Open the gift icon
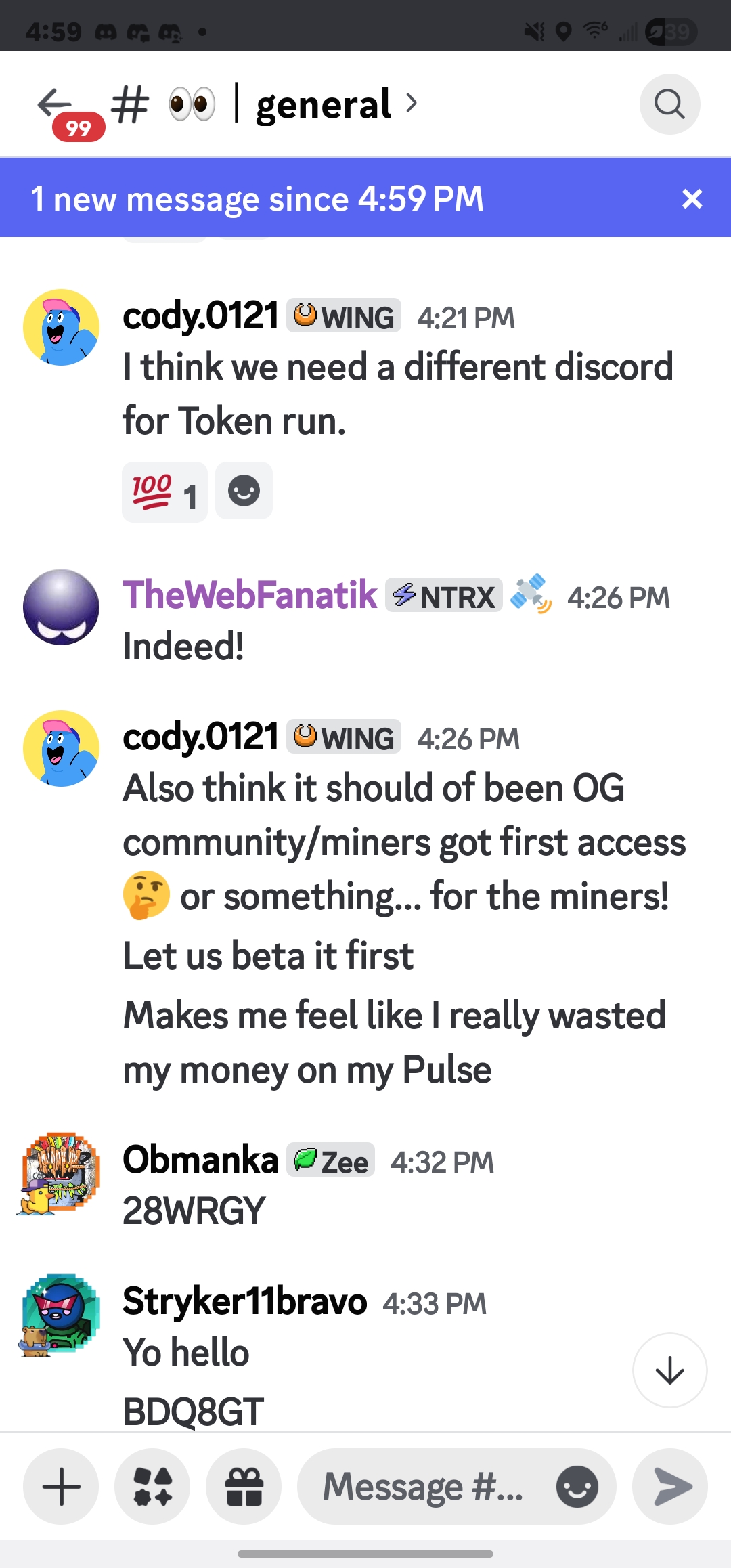Screen dimensions: 731x1568 pyautogui.click(x=244, y=1487)
